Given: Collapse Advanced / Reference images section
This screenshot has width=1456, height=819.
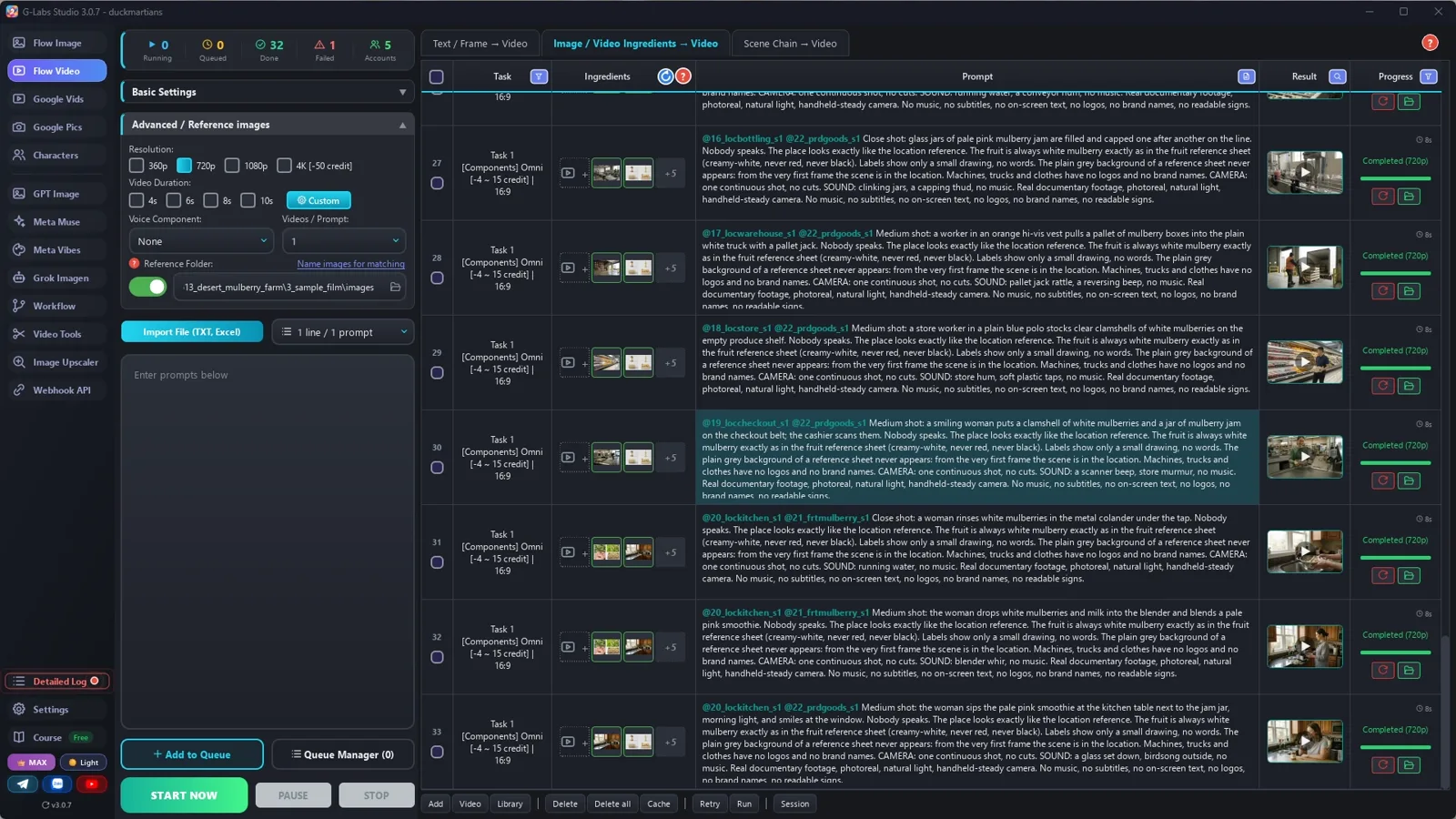Looking at the screenshot, I should (x=268, y=125).
